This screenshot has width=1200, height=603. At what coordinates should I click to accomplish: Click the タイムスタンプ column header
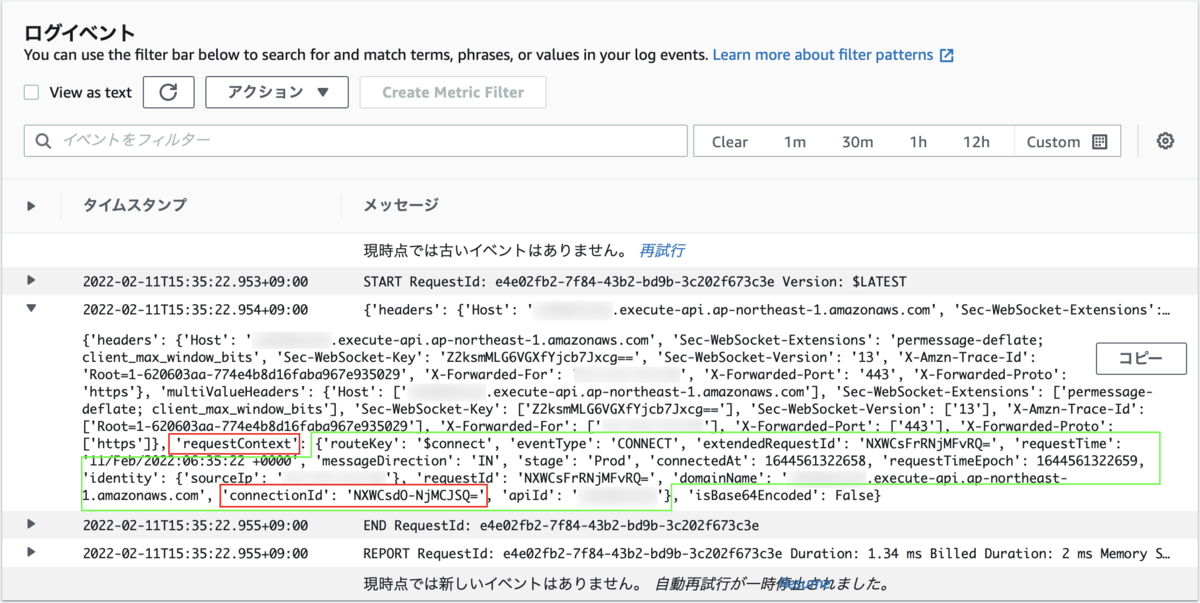[x=134, y=206]
